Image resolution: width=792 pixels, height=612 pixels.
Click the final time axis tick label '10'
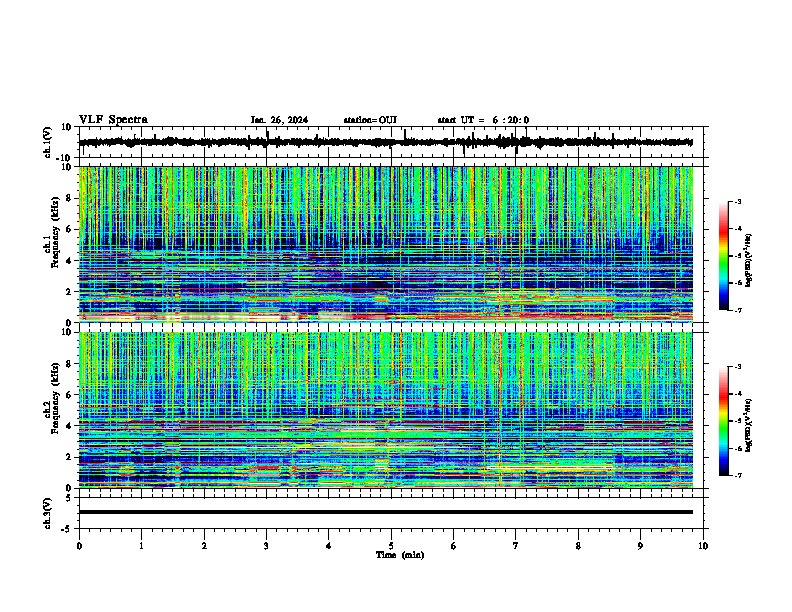click(703, 546)
